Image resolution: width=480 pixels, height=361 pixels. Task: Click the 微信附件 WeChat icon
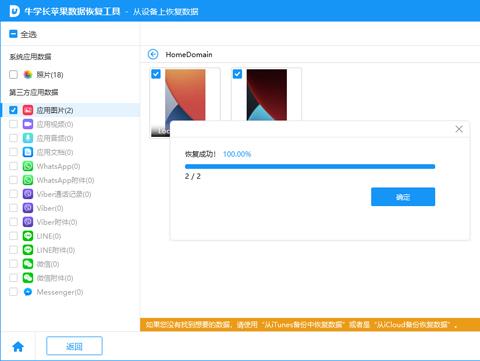(x=28, y=278)
